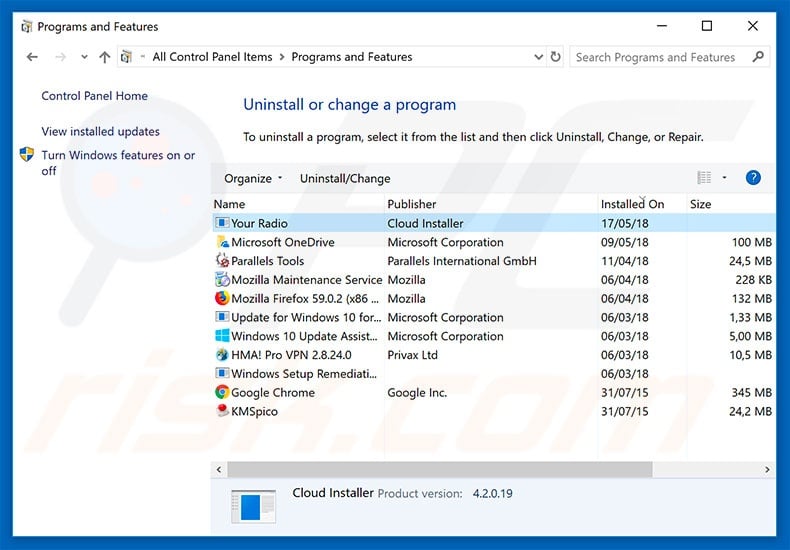Click the Uninstall/Change button
Image resolution: width=790 pixels, height=550 pixels.
[345, 178]
